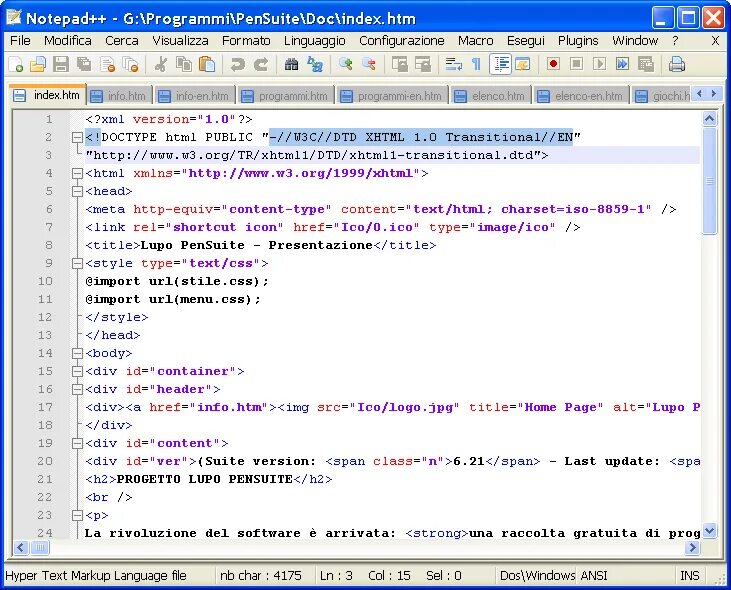Open the Plugins menu
Viewport: 731px width, 590px height.
(x=578, y=41)
